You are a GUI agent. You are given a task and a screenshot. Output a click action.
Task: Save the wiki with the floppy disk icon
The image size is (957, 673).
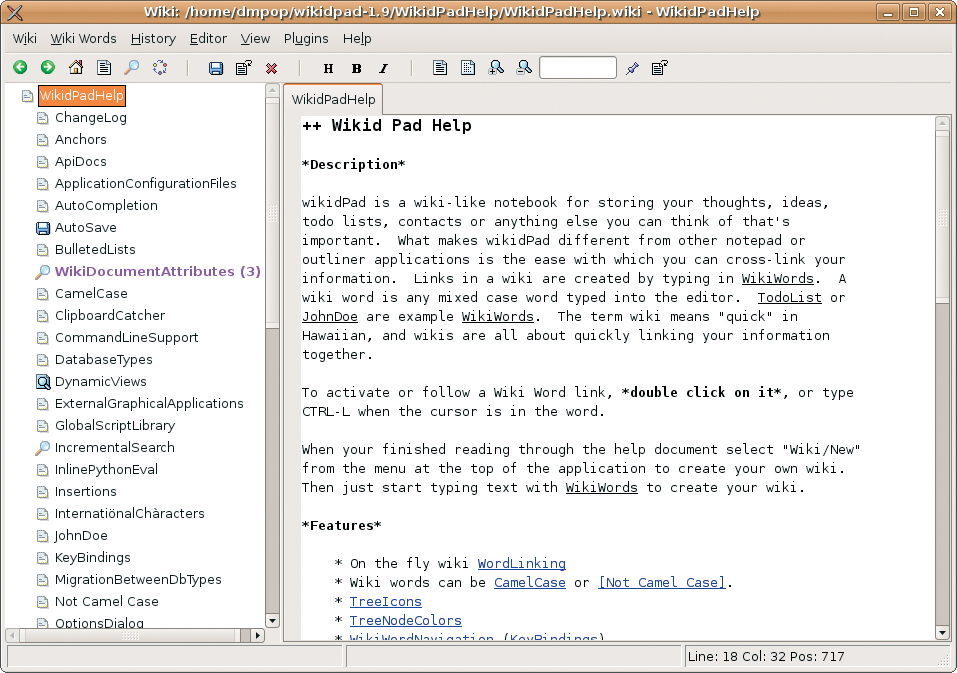(216, 68)
